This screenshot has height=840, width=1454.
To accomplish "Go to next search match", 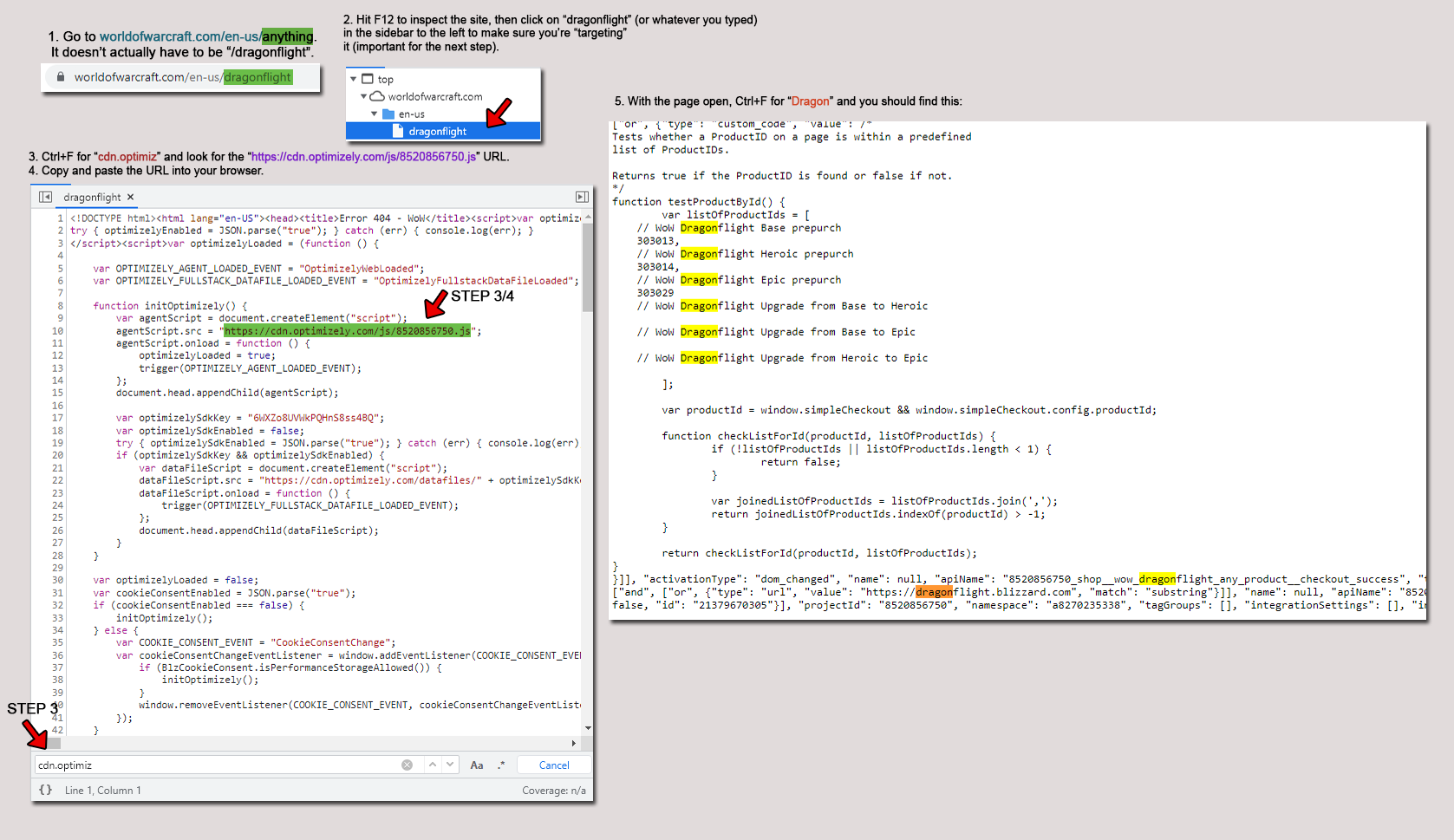I will click(x=450, y=765).
